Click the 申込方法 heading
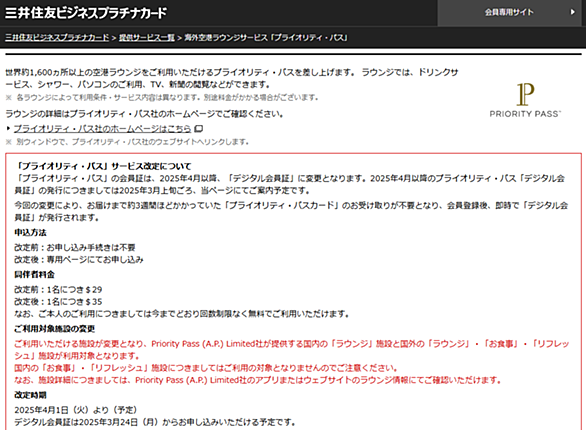Image resolution: width=586 pixels, height=430 pixels. click(30, 232)
